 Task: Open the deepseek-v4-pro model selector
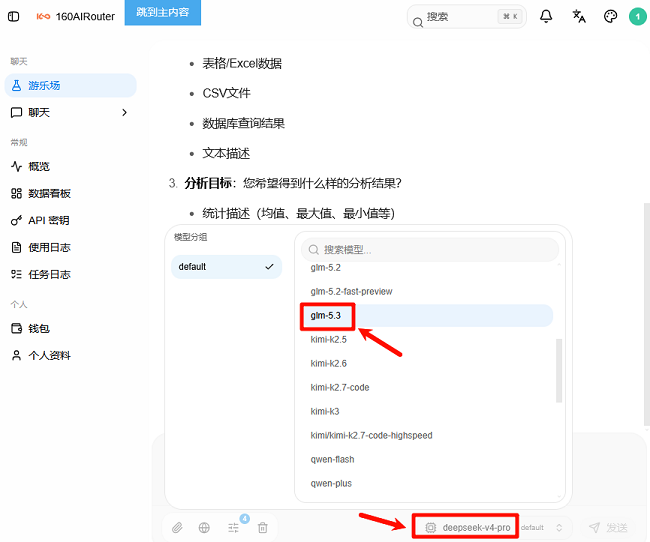coord(468,527)
